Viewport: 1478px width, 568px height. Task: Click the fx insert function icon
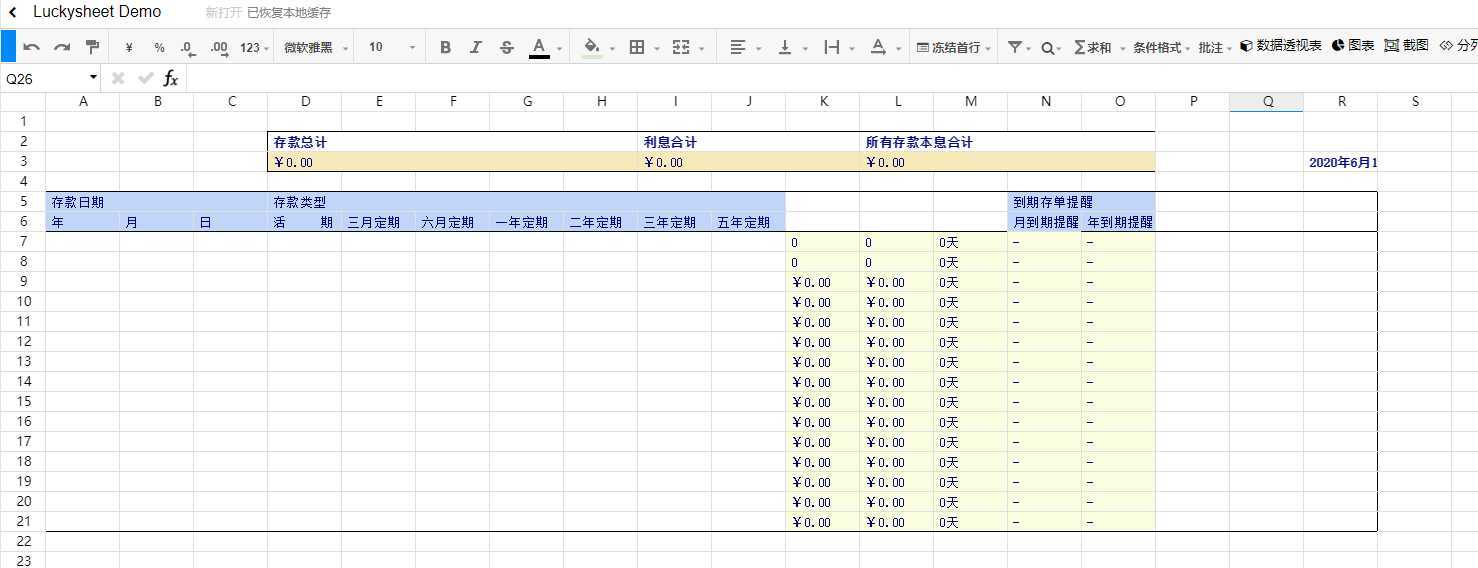171,77
